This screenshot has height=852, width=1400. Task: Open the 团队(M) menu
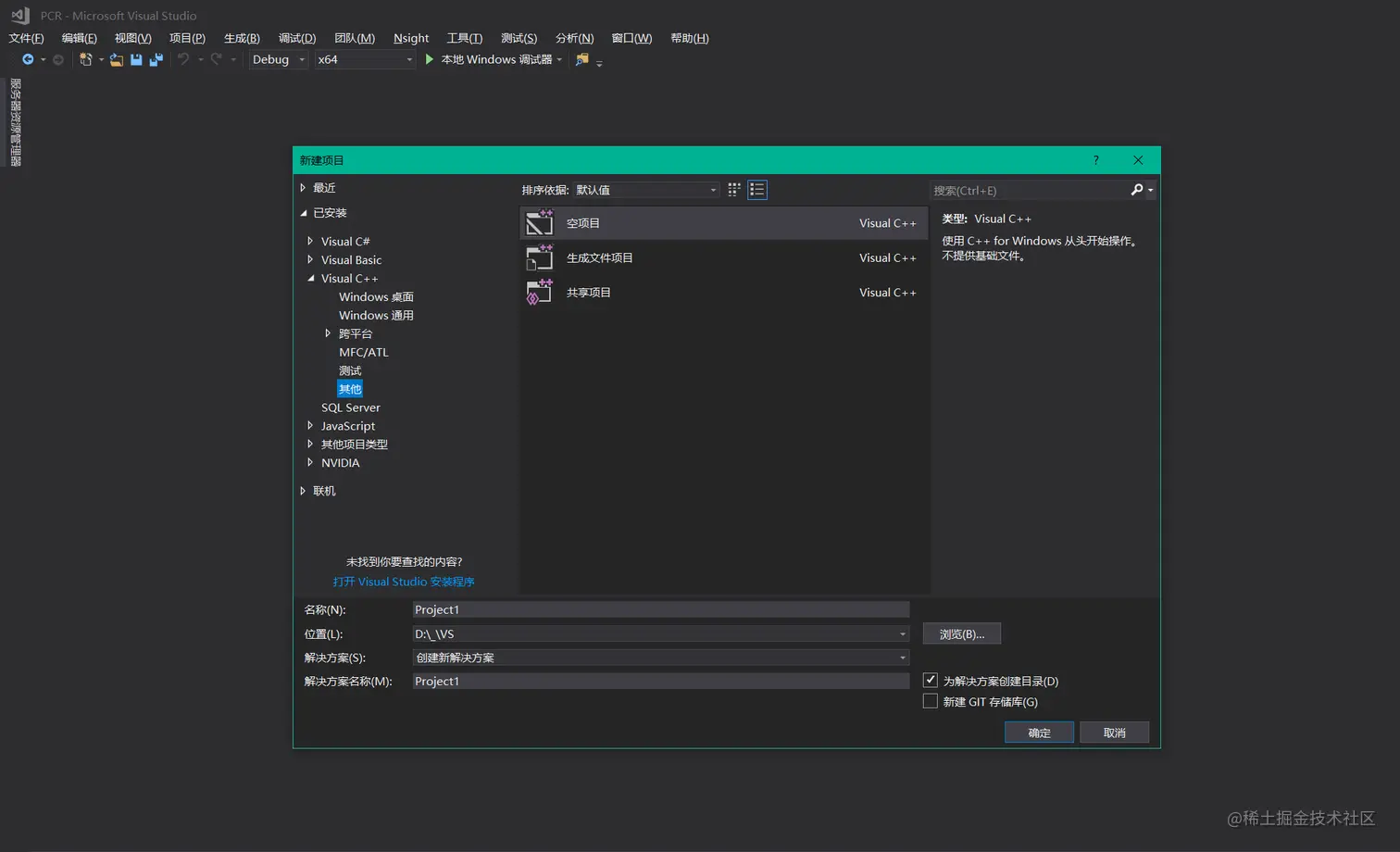coord(355,38)
